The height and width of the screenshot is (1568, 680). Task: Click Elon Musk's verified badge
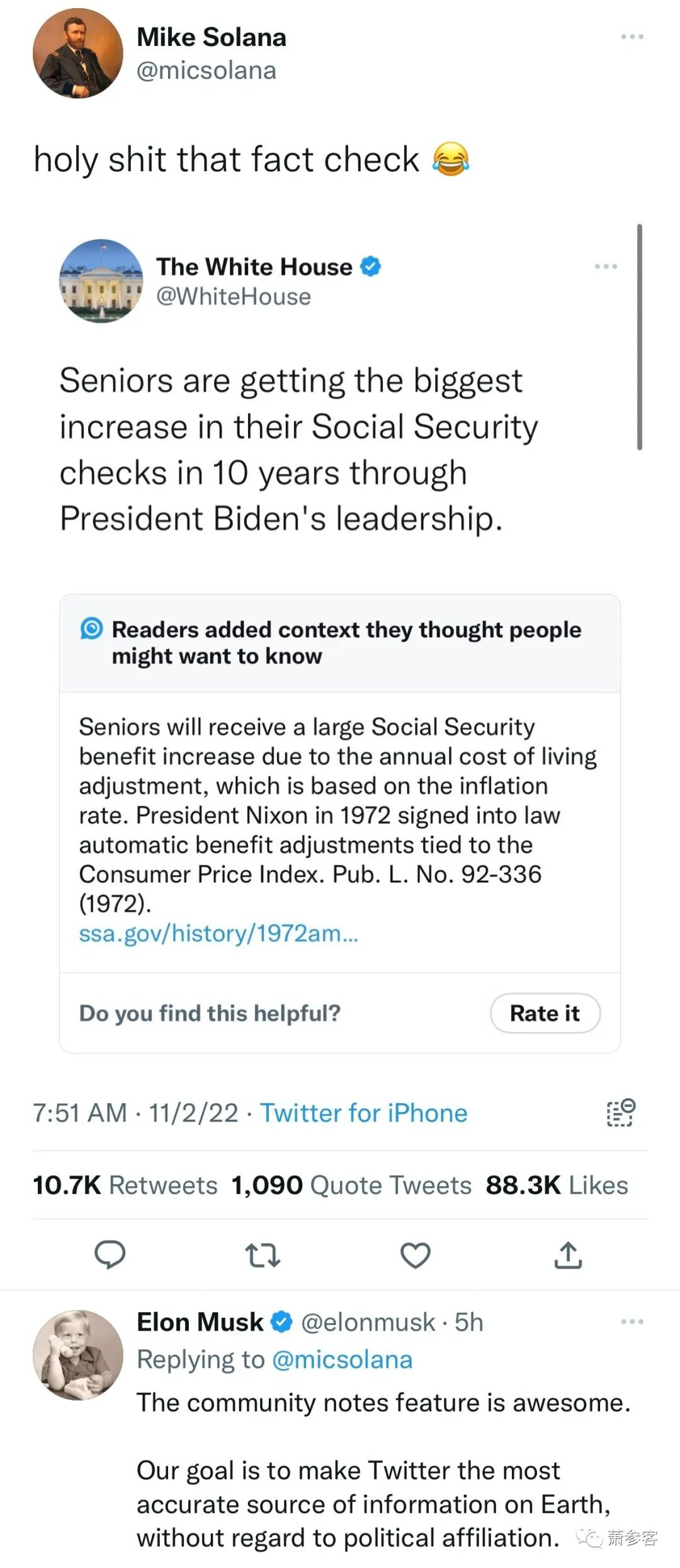[281, 1322]
